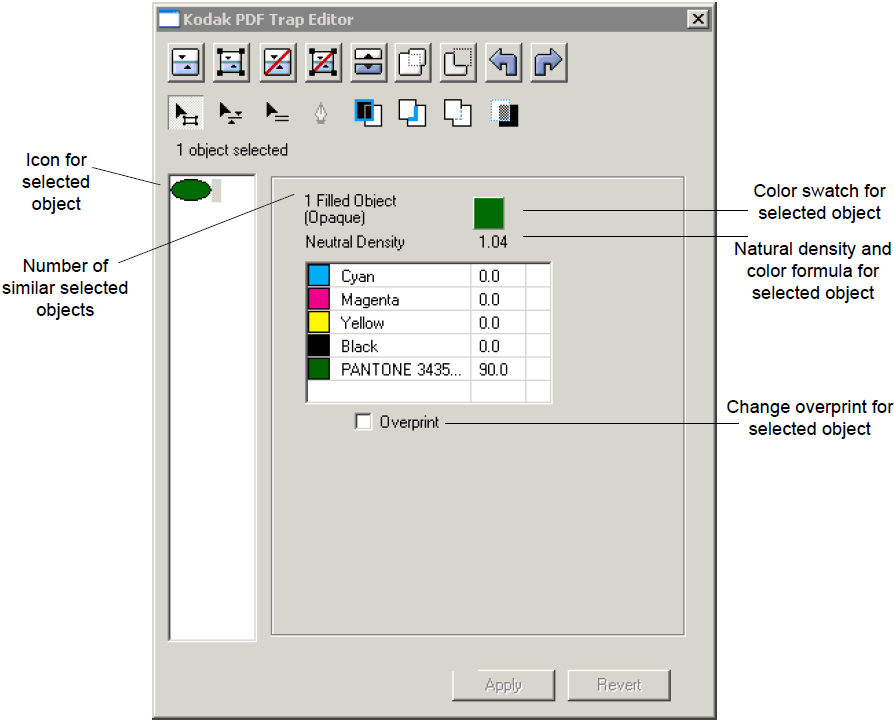Click the red-slashed trap icon without handles
The image size is (894, 721).
pos(278,62)
